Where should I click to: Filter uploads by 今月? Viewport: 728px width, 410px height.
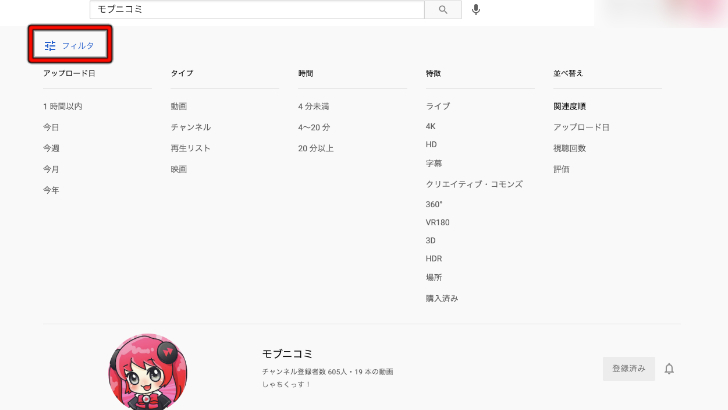pyautogui.click(x=51, y=169)
